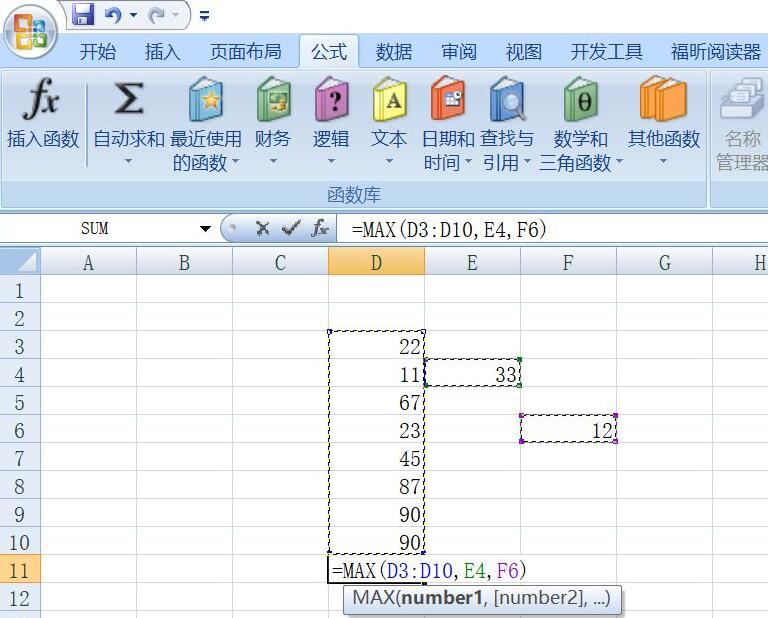Click [number2] in the function tooltip
This screenshot has width=768, height=618.
540,598
